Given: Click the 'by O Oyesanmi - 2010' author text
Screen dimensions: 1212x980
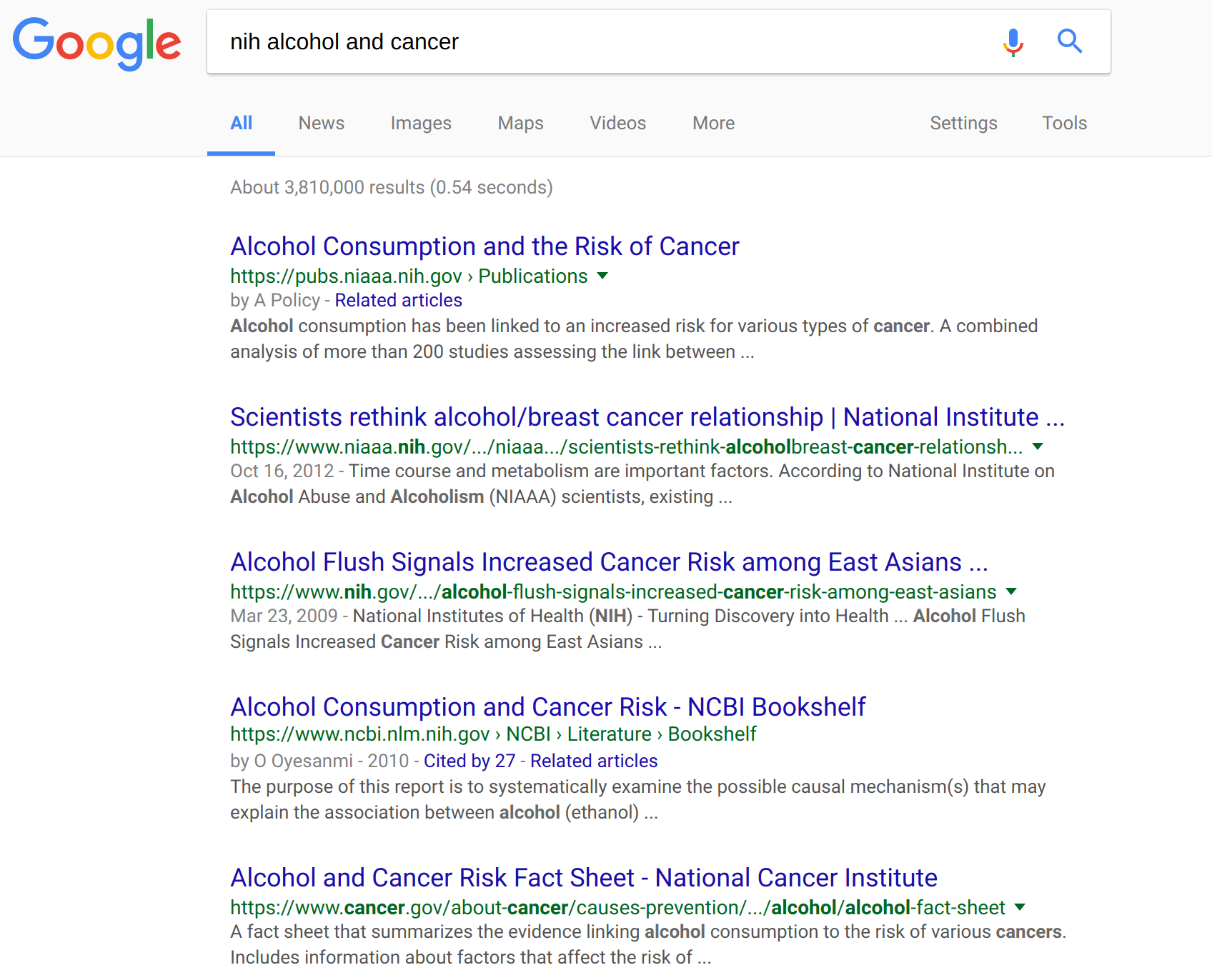Looking at the screenshot, I should [x=319, y=761].
